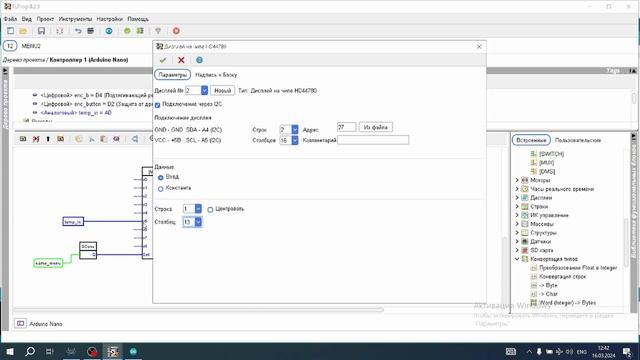The height and width of the screenshot is (360, 640).
Task: Select the [SWITCH] block in the library
Action: tap(551, 154)
